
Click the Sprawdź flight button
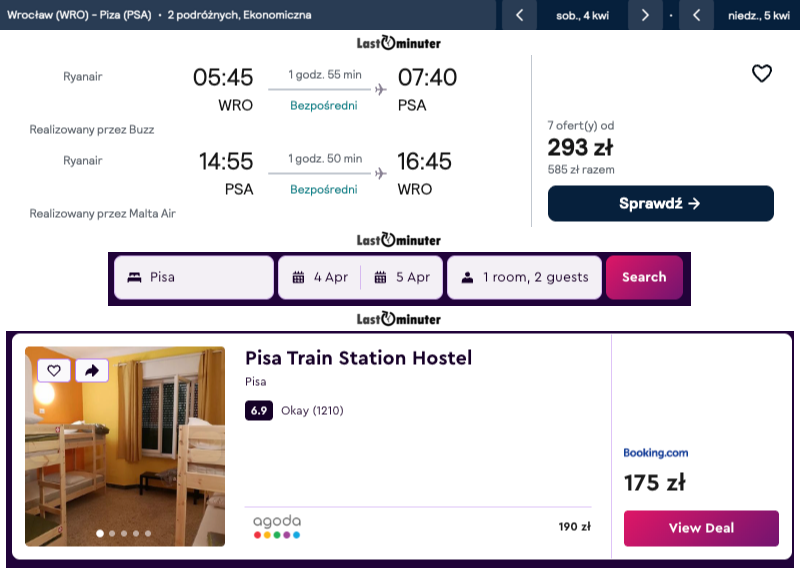[660, 203]
